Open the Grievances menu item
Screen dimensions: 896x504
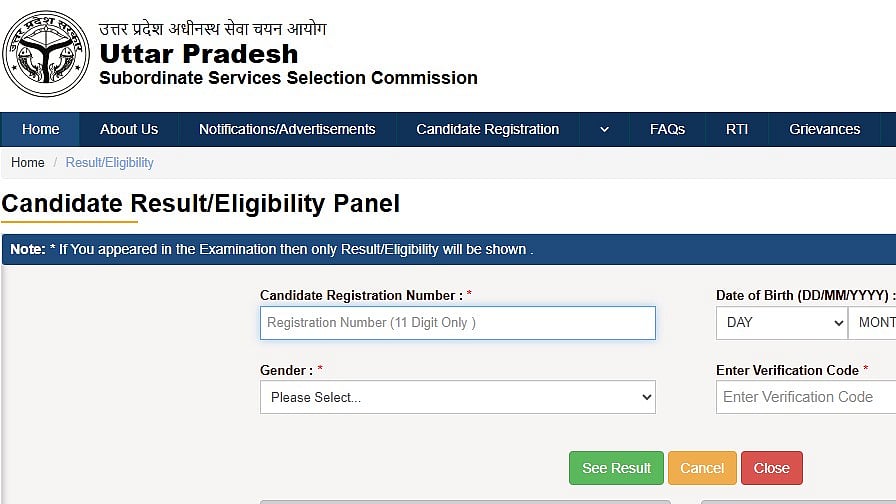click(x=824, y=129)
